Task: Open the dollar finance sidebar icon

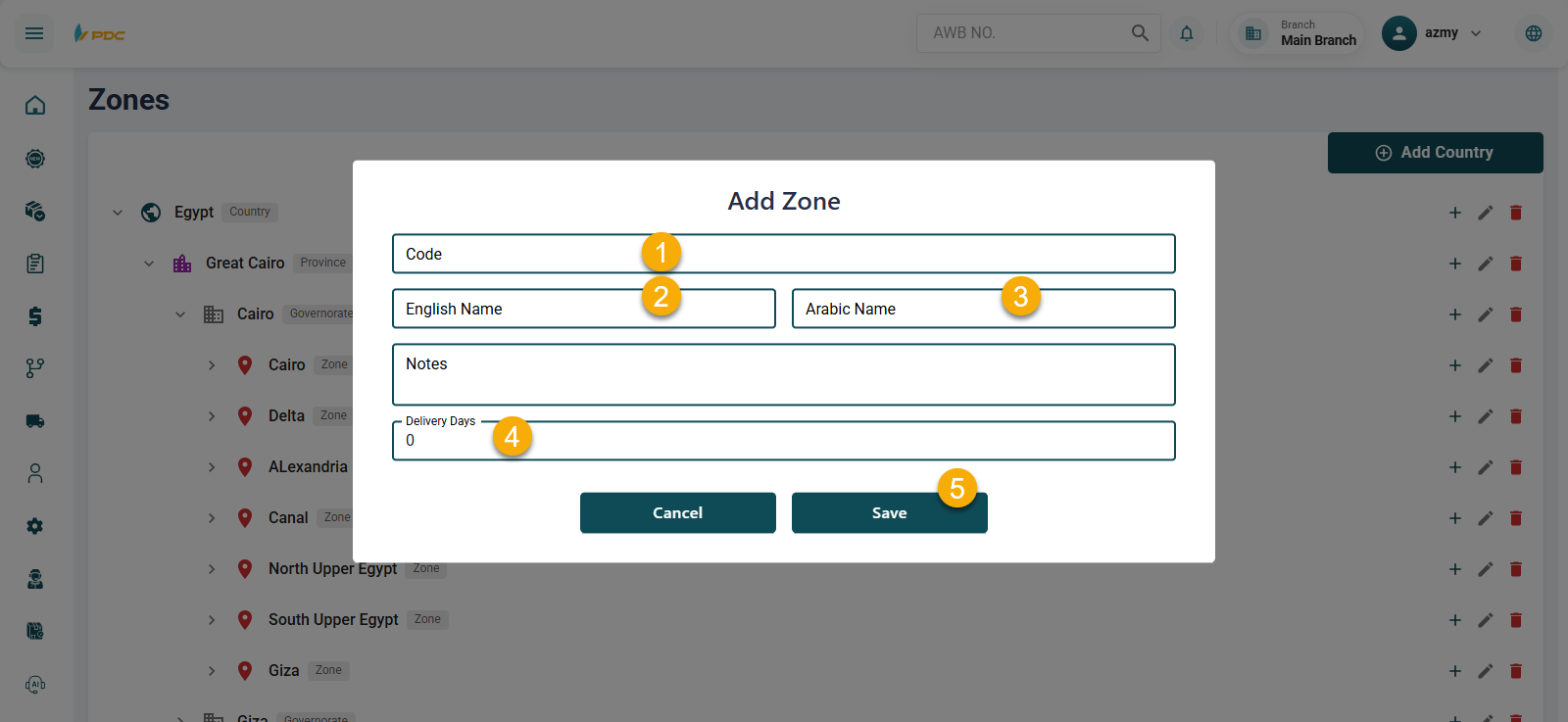Action: 35,315
